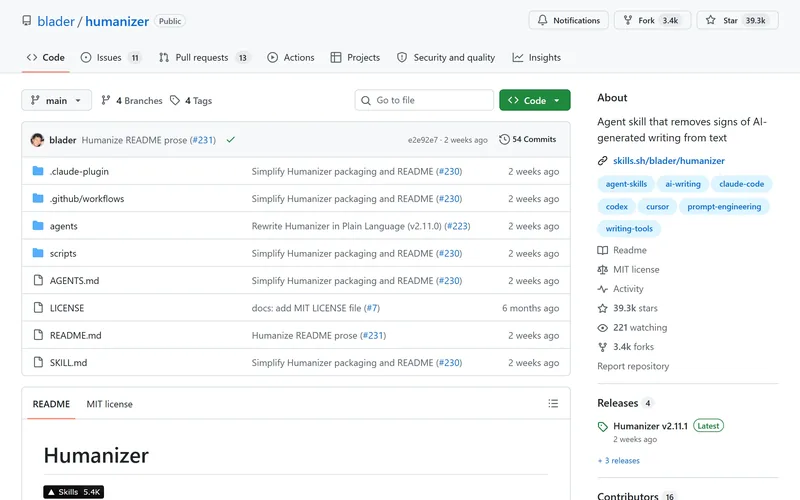
Task: Open skills.sh/blader/humanizer link
Action: click(669, 161)
